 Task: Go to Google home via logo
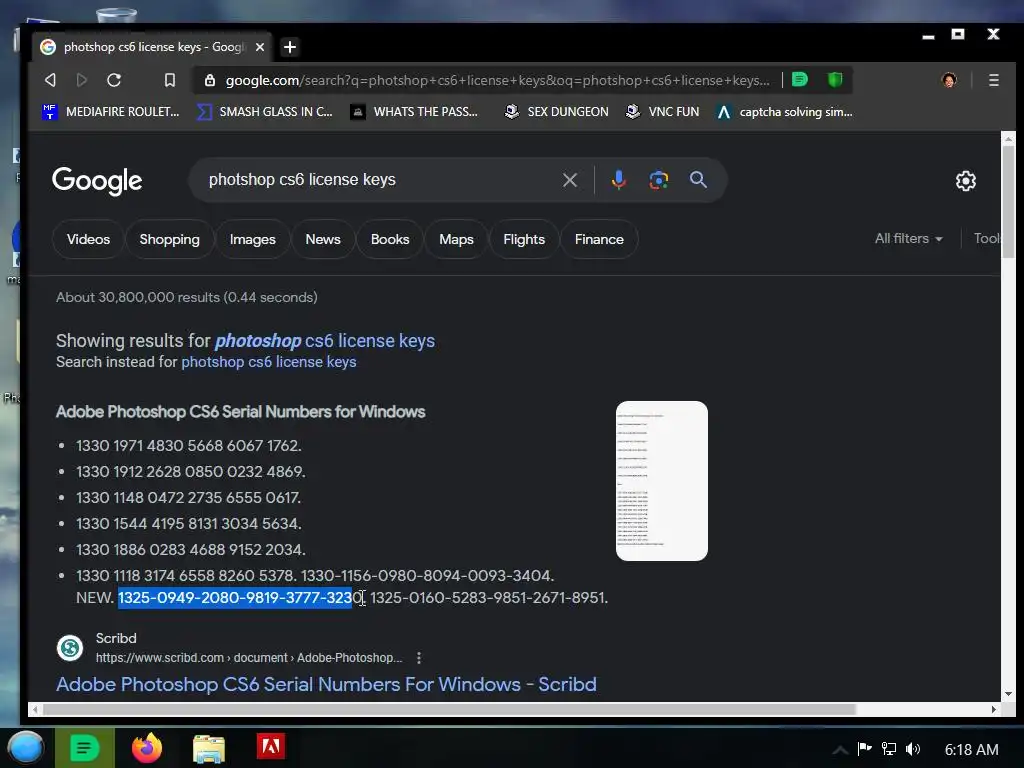pyautogui.click(x=97, y=181)
